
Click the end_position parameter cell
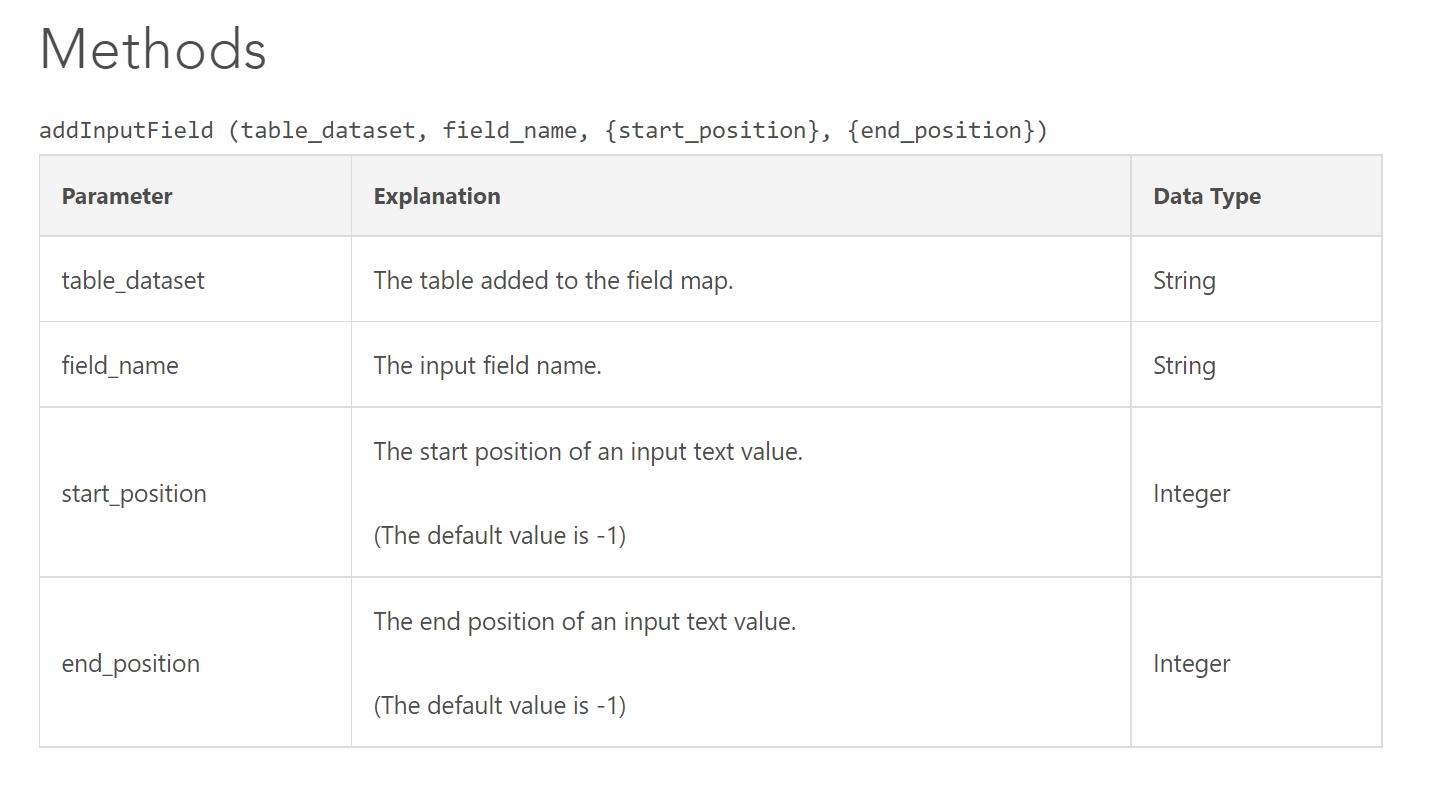[131, 663]
